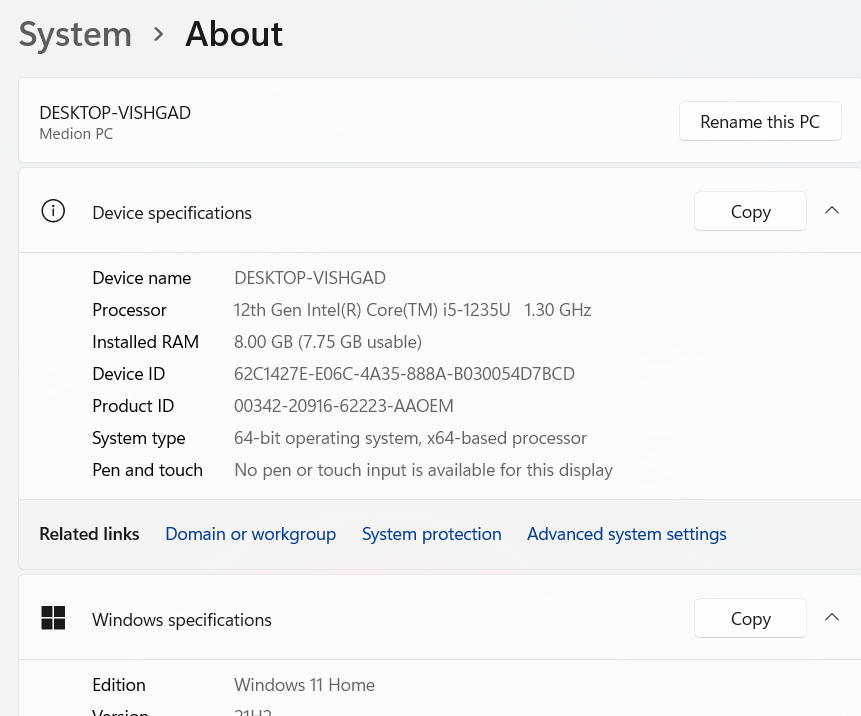Click the Edition label
This screenshot has width=861, height=716.
click(119, 685)
